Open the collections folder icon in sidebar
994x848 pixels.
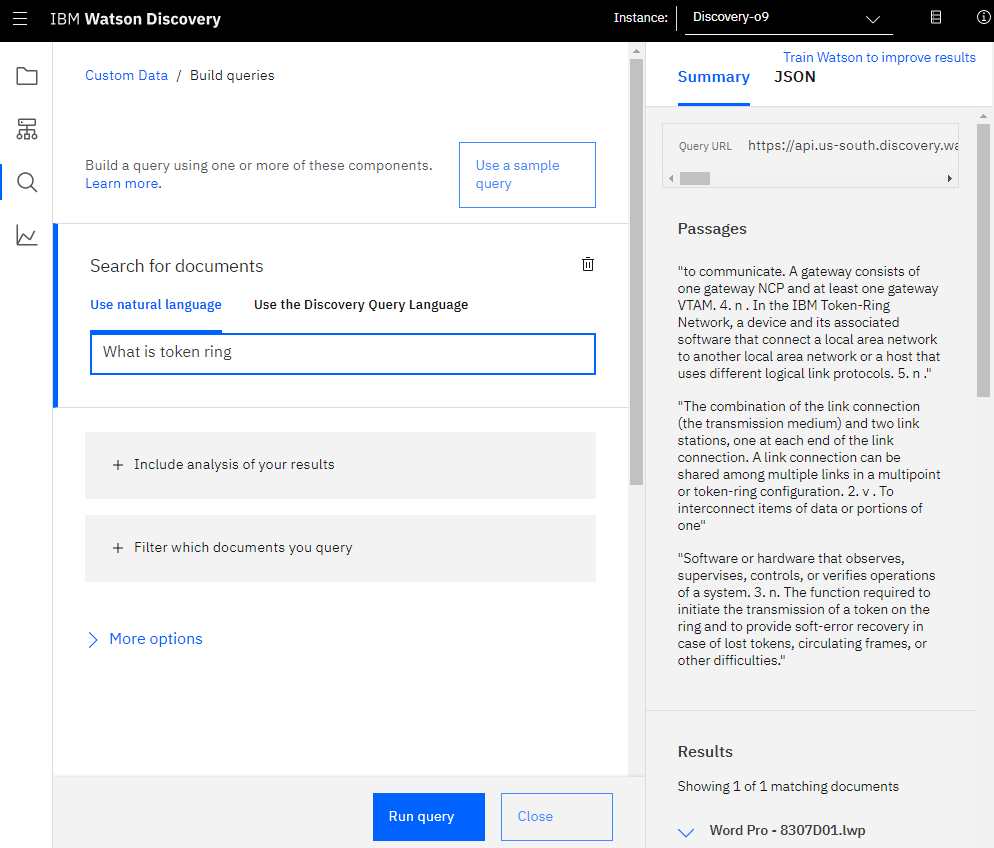(27, 76)
